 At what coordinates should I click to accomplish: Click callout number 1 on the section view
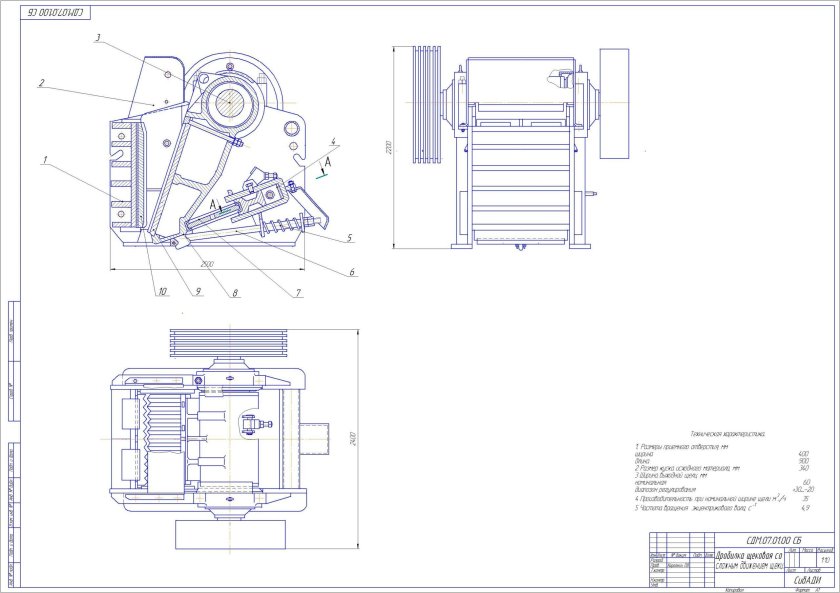click(x=44, y=158)
